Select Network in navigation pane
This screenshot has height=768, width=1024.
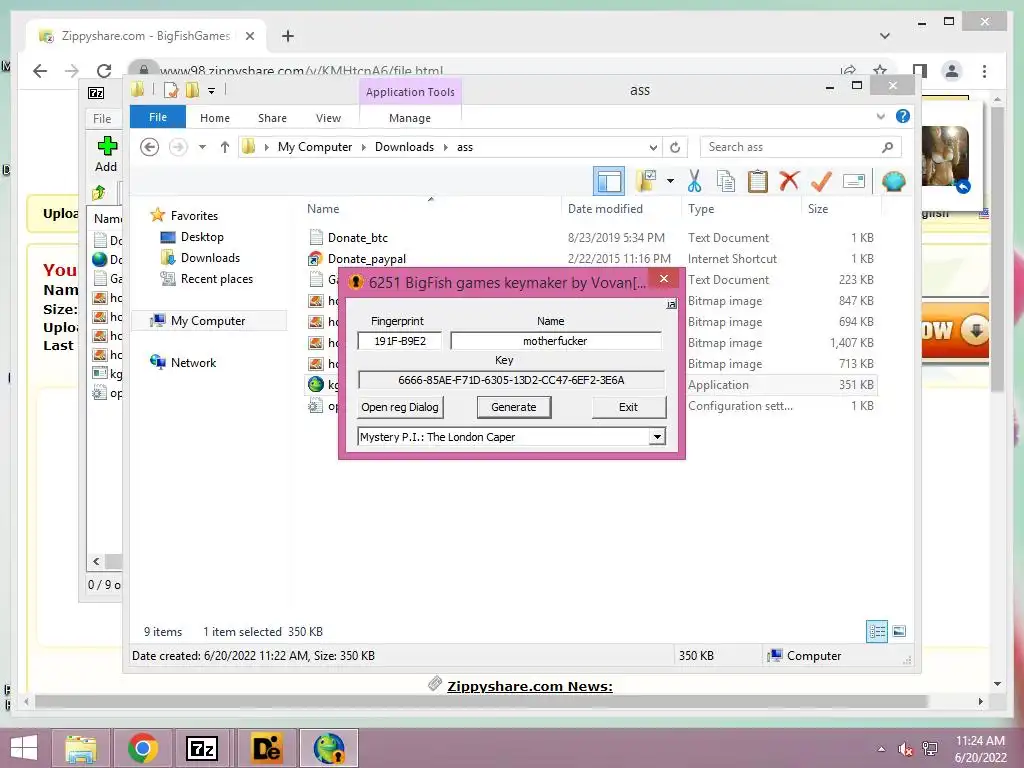[x=193, y=362]
